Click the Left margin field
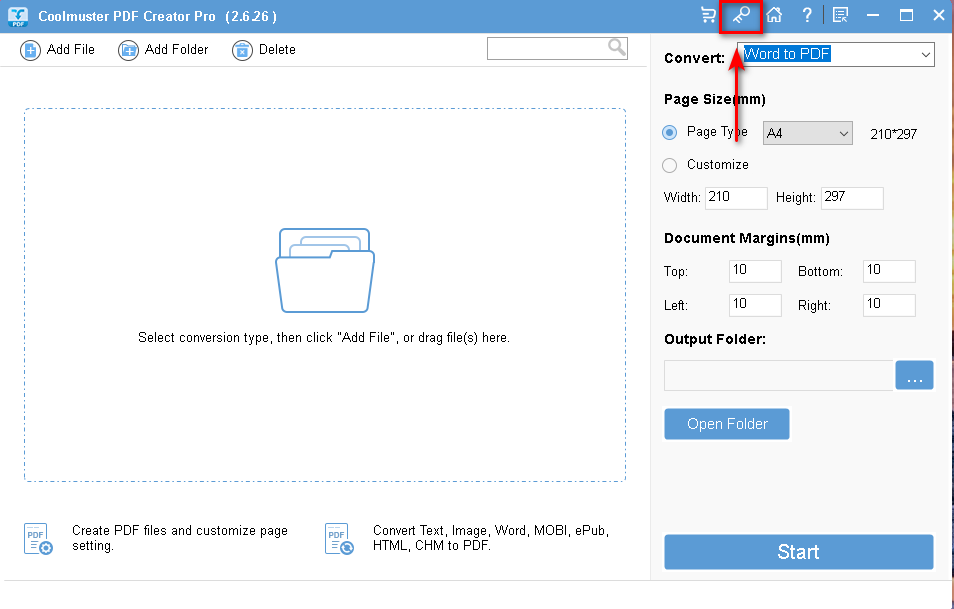The height and width of the screenshot is (609, 954). point(755,305)
